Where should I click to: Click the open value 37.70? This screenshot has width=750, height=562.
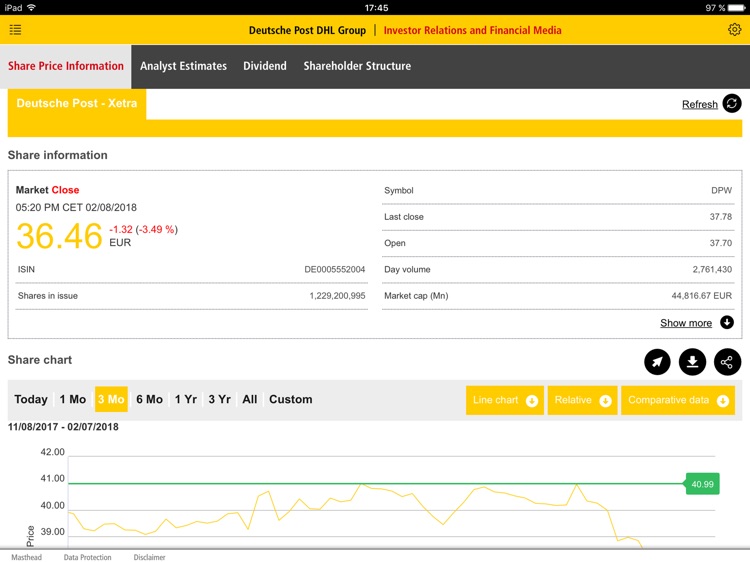[x=721, y=243]
